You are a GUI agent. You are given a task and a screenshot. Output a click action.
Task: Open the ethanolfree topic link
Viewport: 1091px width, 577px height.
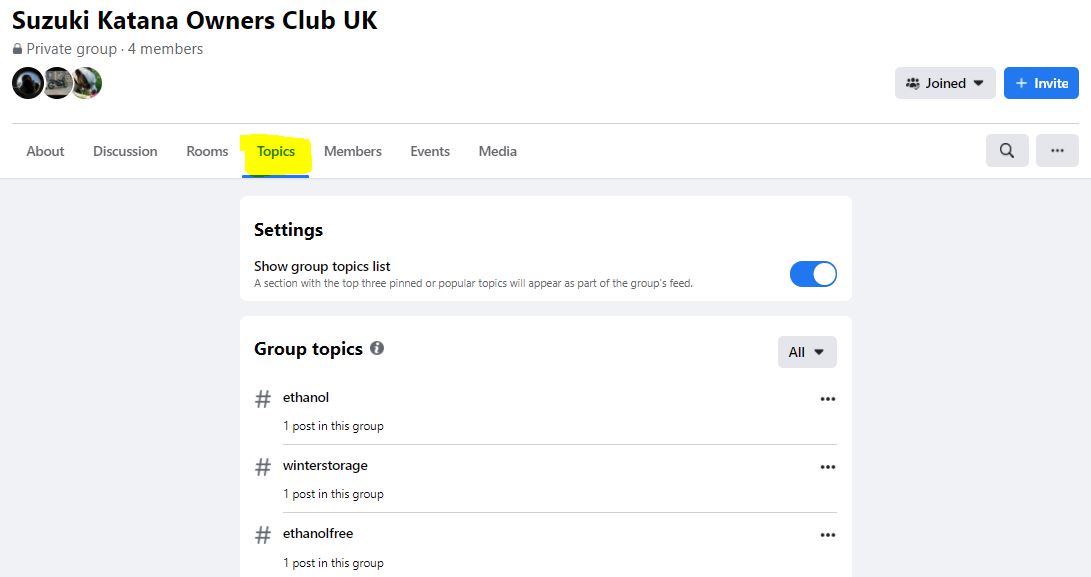(318, 533)
